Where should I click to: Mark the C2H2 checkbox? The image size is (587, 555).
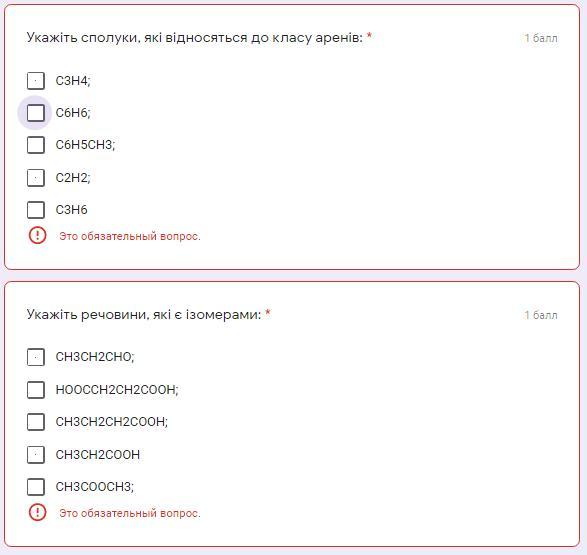36,177
